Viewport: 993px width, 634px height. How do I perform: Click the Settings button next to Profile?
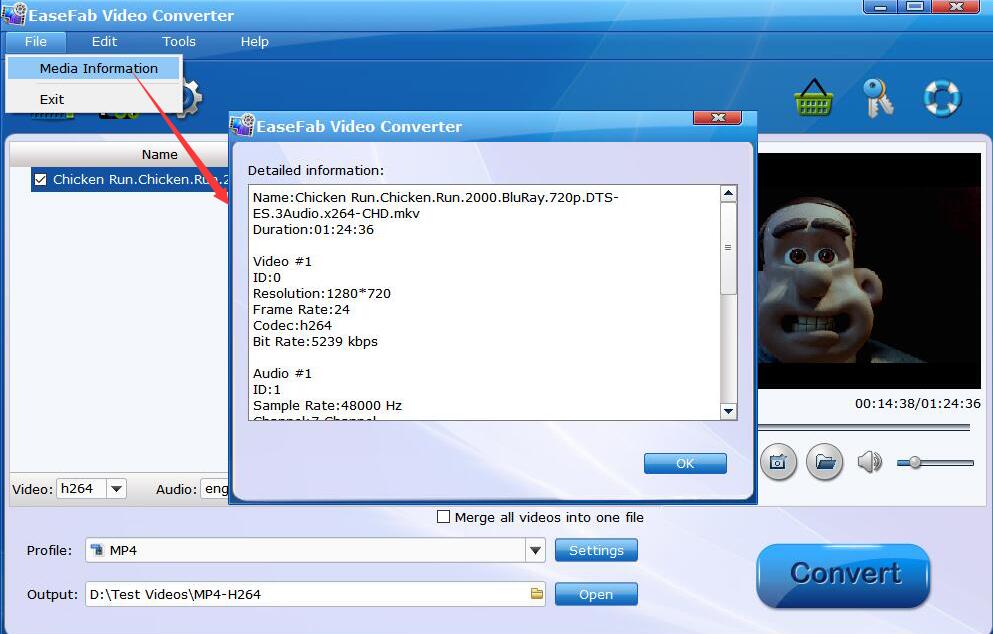596,550
